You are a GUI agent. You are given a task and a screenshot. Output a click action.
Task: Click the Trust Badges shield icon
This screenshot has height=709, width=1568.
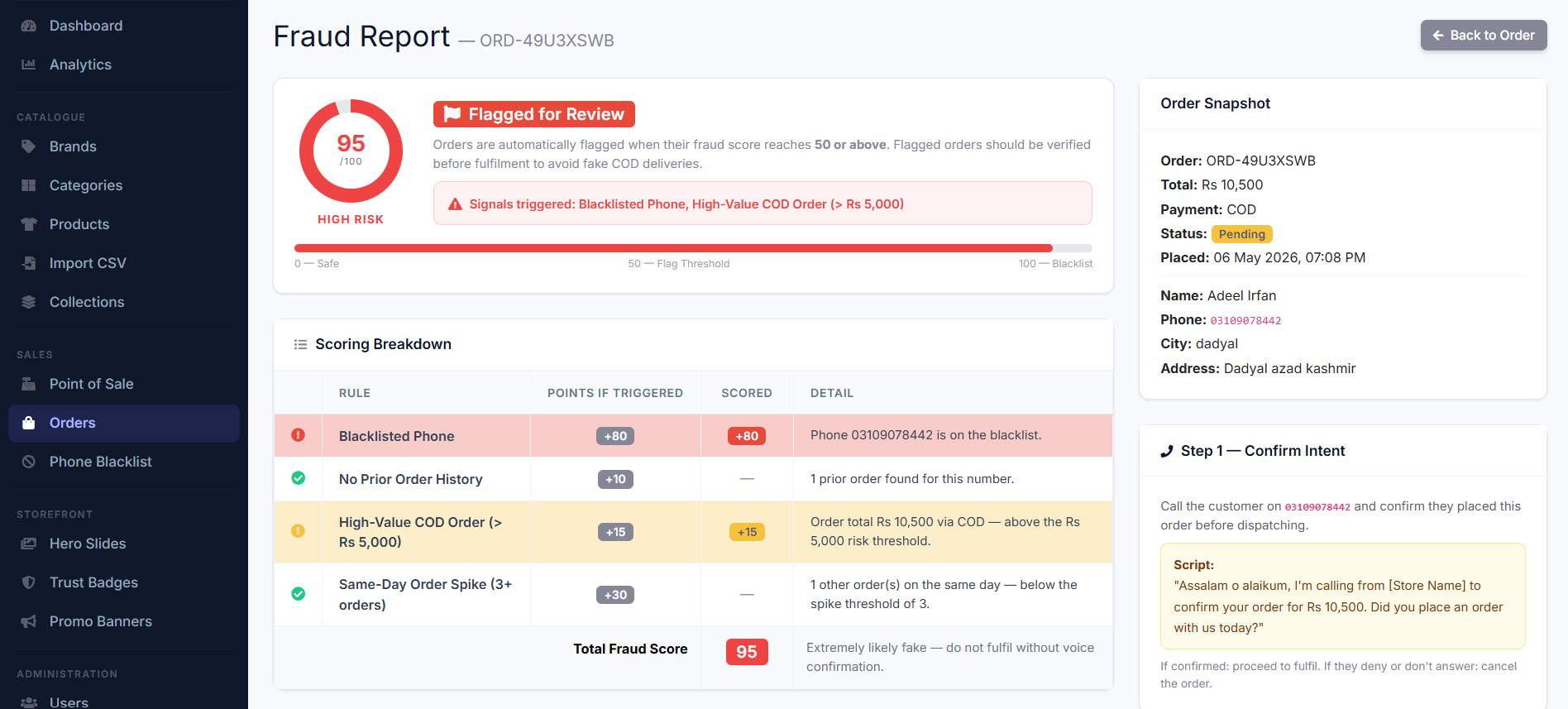tap(28, 582)
